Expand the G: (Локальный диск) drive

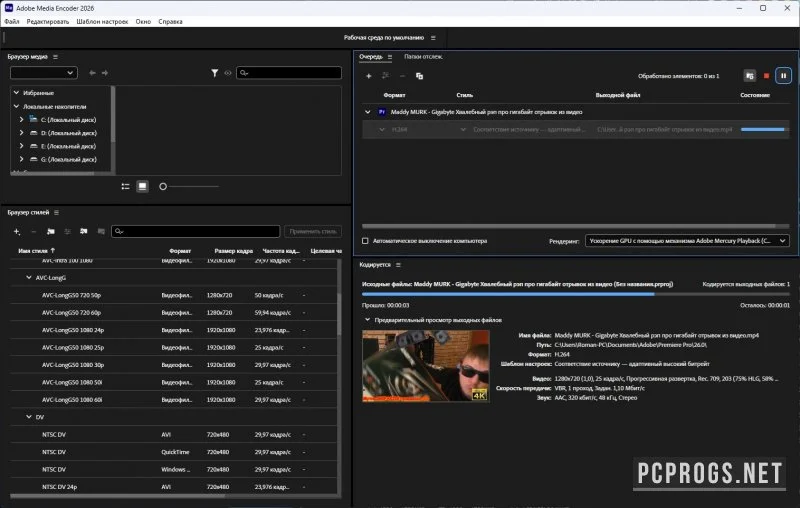click(21, 159)
